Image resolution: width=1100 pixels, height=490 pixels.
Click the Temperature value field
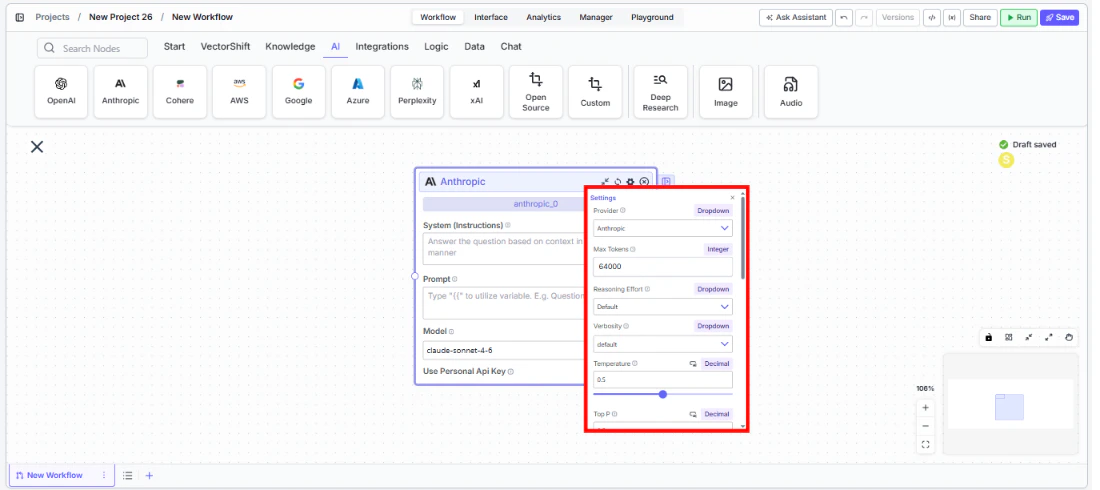[663, 380]
